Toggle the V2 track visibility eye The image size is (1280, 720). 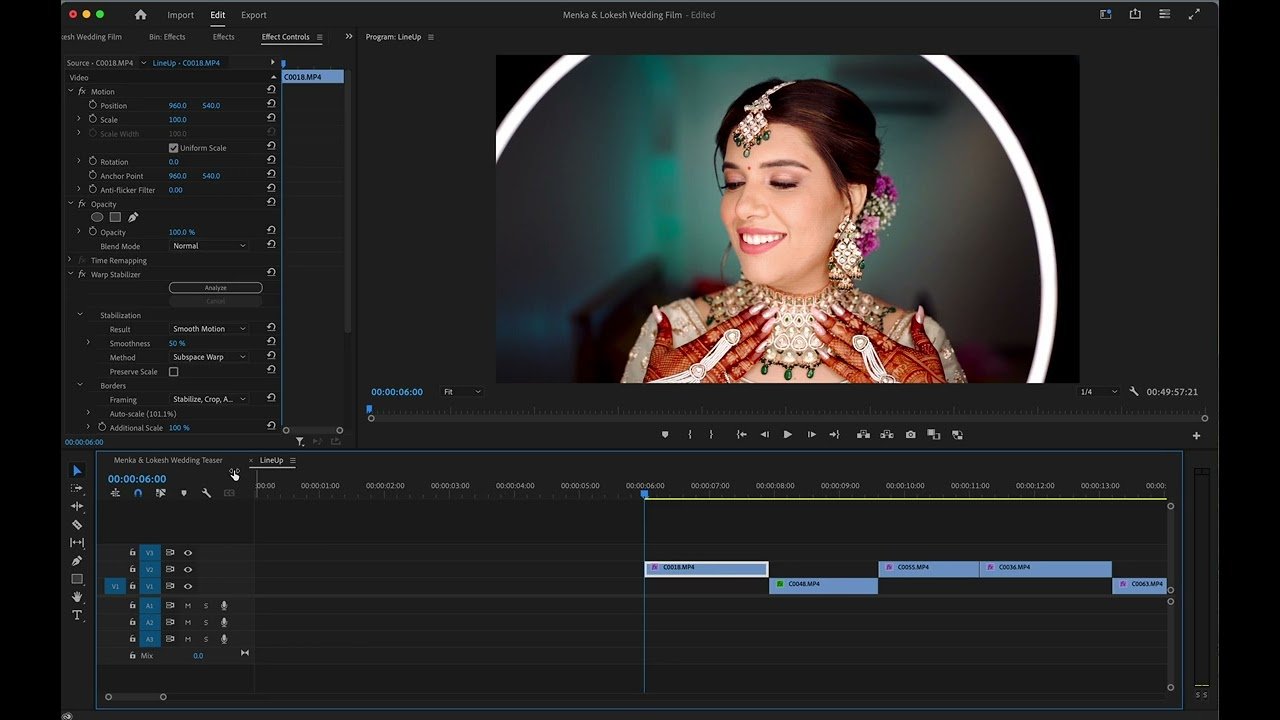click(188, 569)
